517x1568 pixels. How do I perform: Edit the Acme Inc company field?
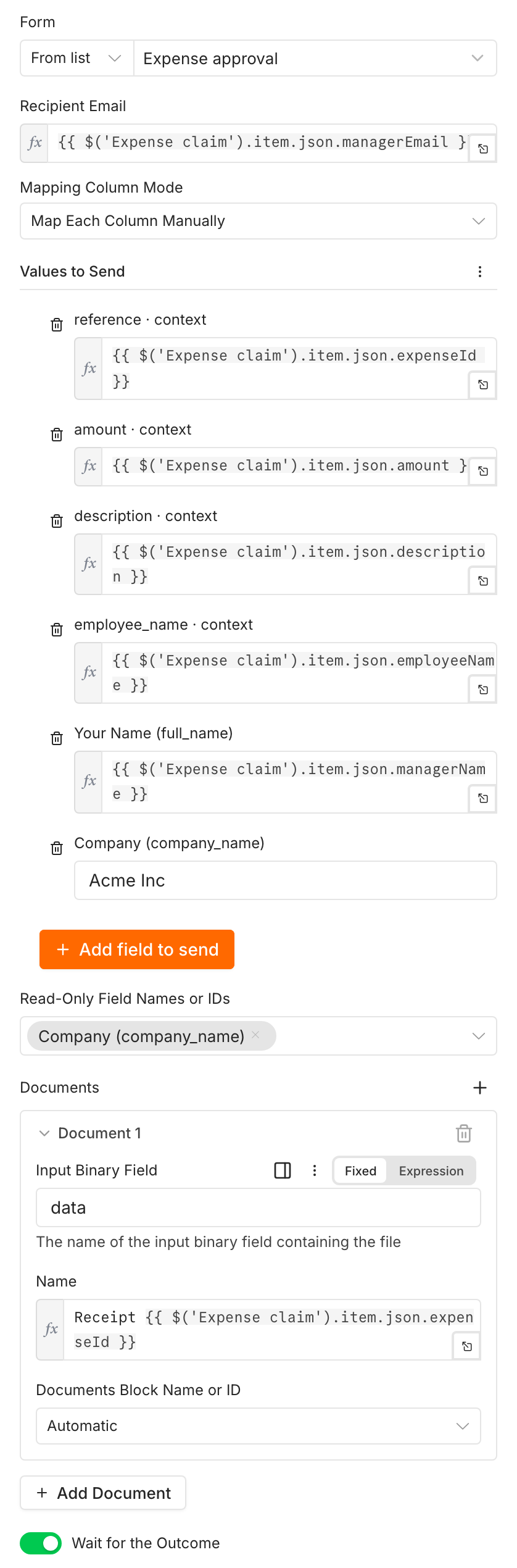click(286, 880)
